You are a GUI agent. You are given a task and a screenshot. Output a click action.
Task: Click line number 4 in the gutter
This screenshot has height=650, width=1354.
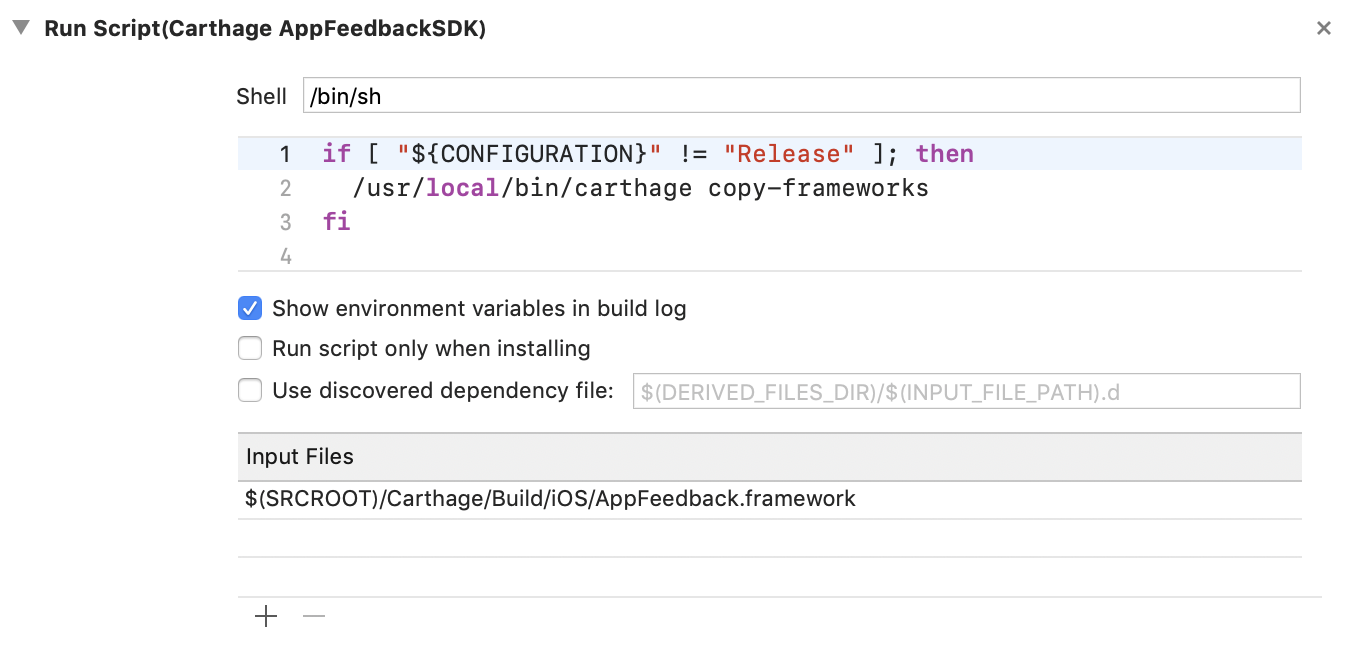285,256
